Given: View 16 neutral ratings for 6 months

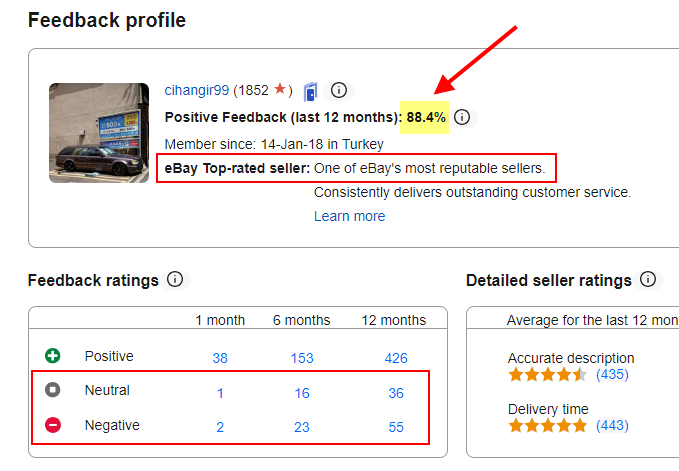Looking at the screenshot, I should (x=301, y=393).
